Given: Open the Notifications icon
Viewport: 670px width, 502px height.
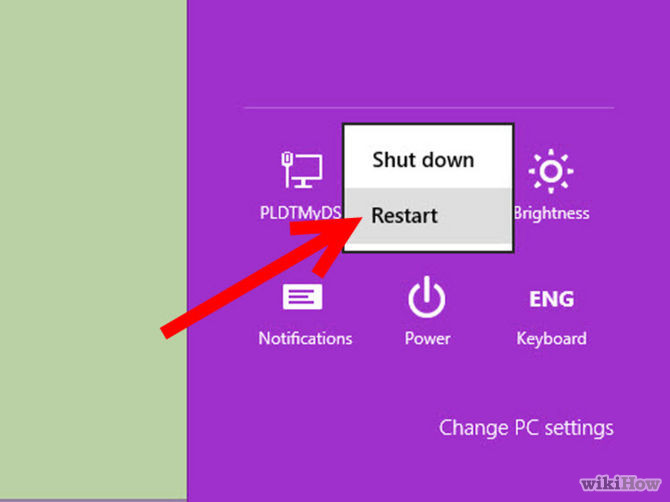Looking at the screenshot, I should coord(302,297).
